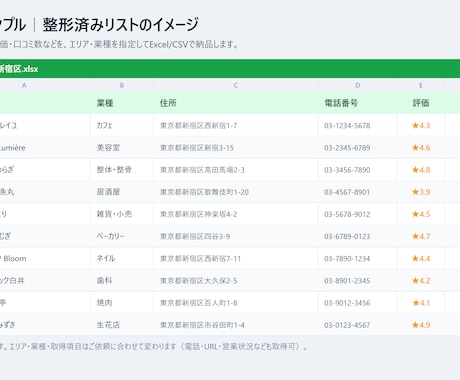Click address 東京都新宿区大久保2-5
The width and height of the screenshot is (460, 380).
coord(199,281)
